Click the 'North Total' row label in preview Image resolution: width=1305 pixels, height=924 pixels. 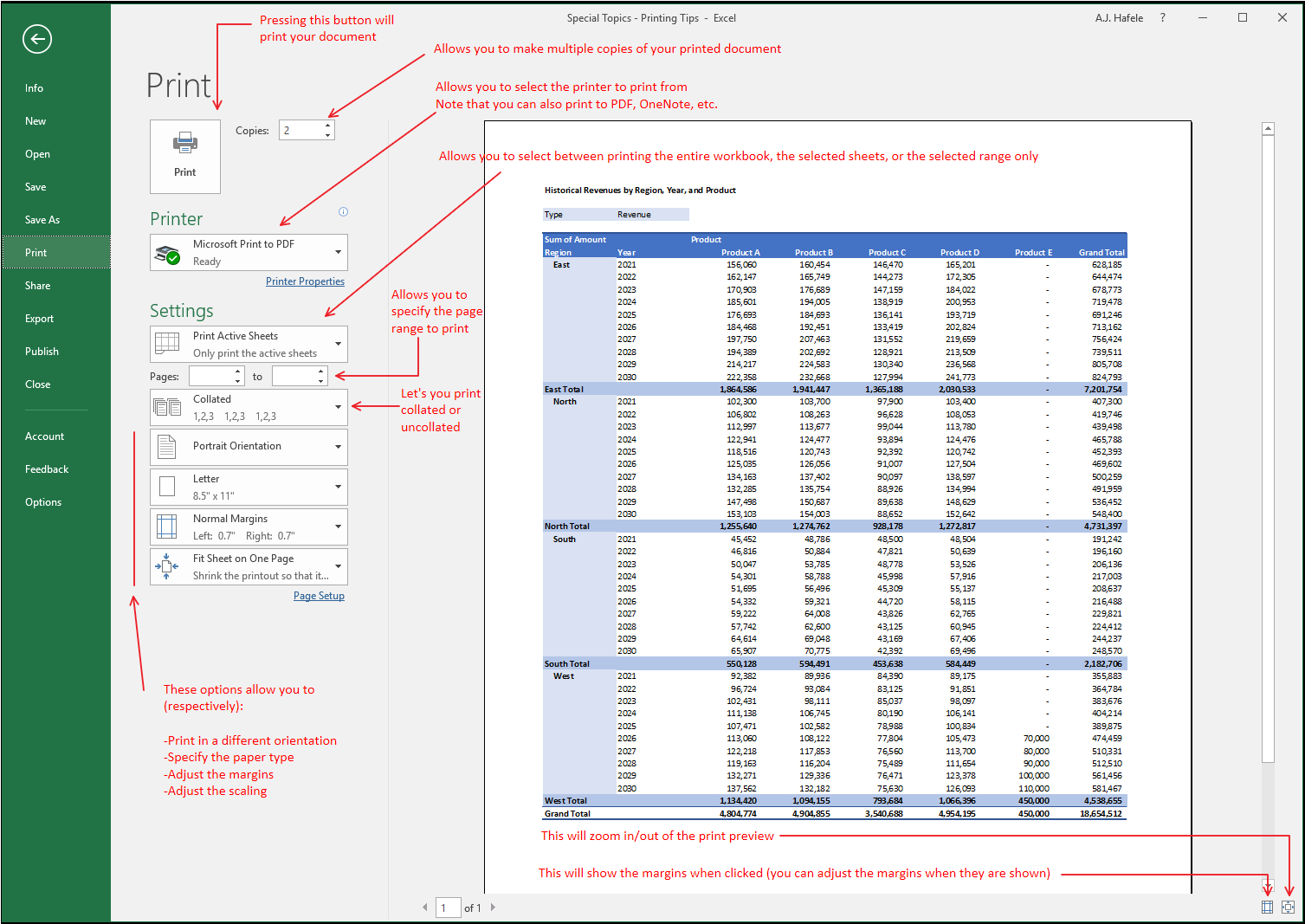566,527
